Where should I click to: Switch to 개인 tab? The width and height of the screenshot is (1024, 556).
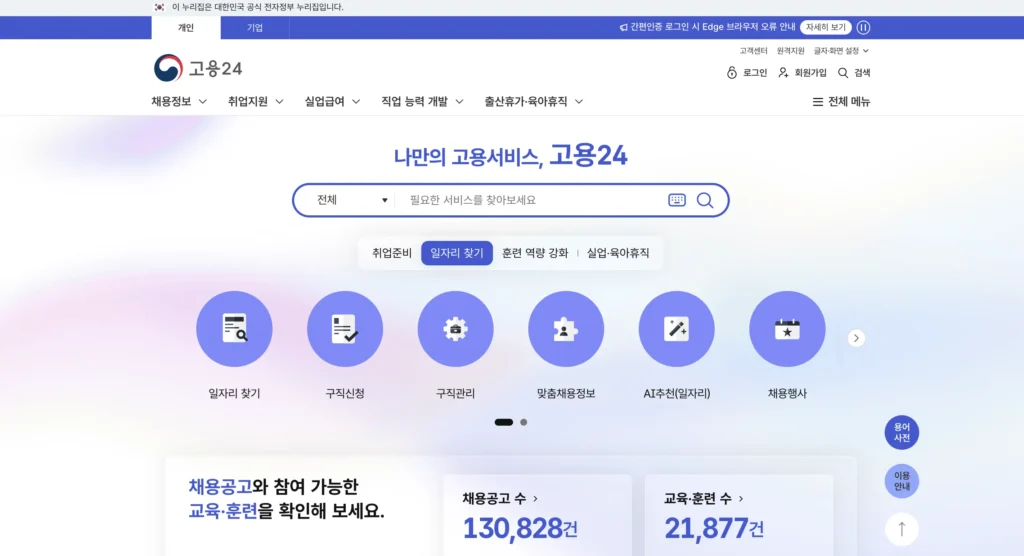pyautogui.click(x=186, y=27)
